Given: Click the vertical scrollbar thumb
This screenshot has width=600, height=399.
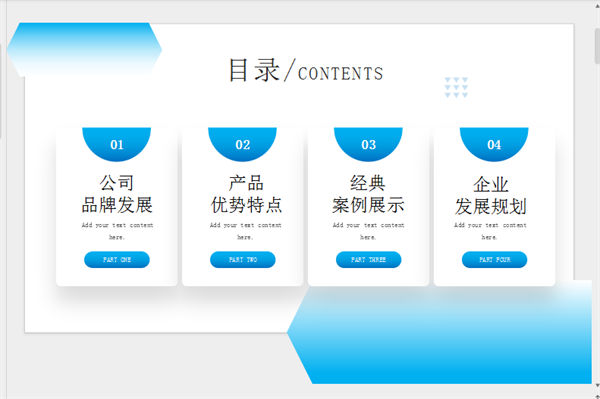Looking at the screenshot, I should click(597, 46).
